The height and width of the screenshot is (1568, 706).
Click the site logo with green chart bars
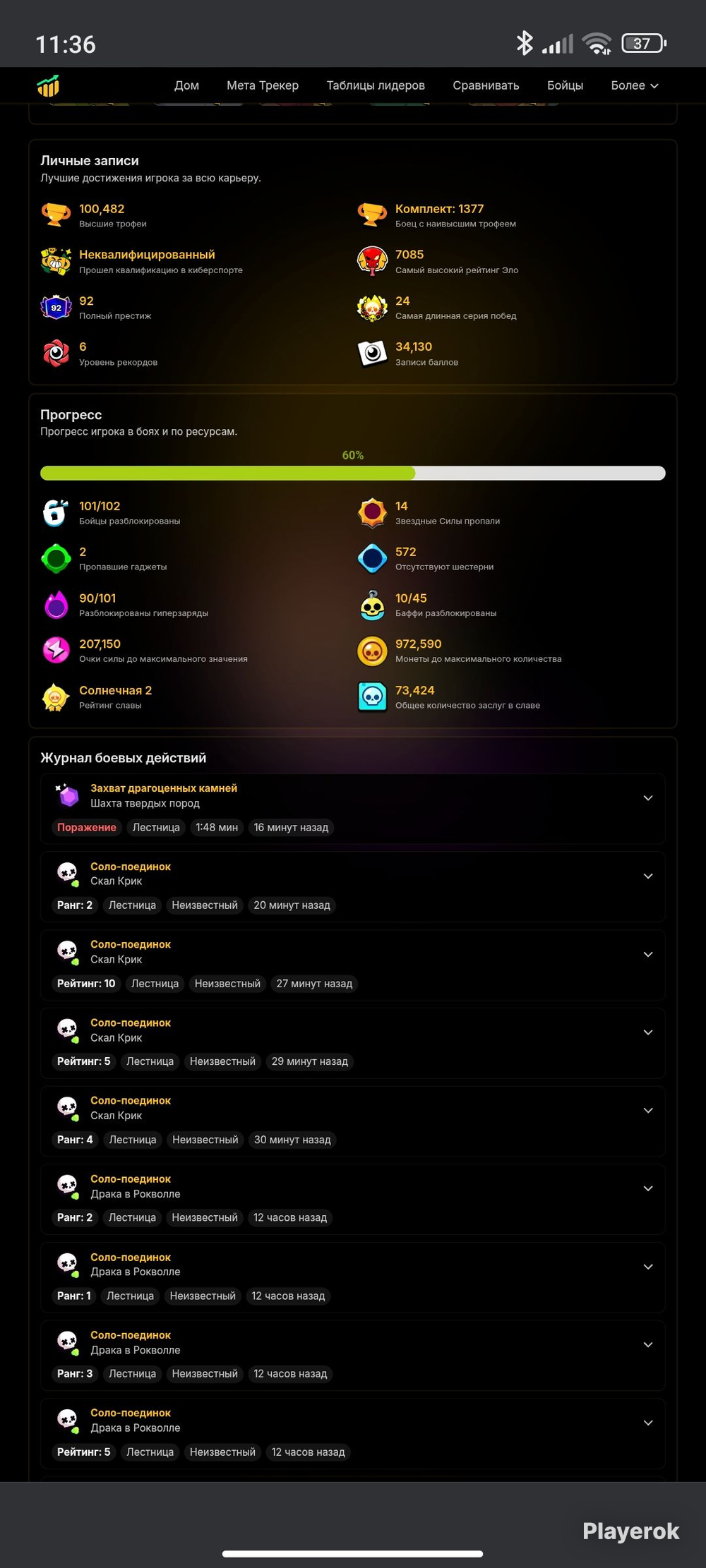48,86
